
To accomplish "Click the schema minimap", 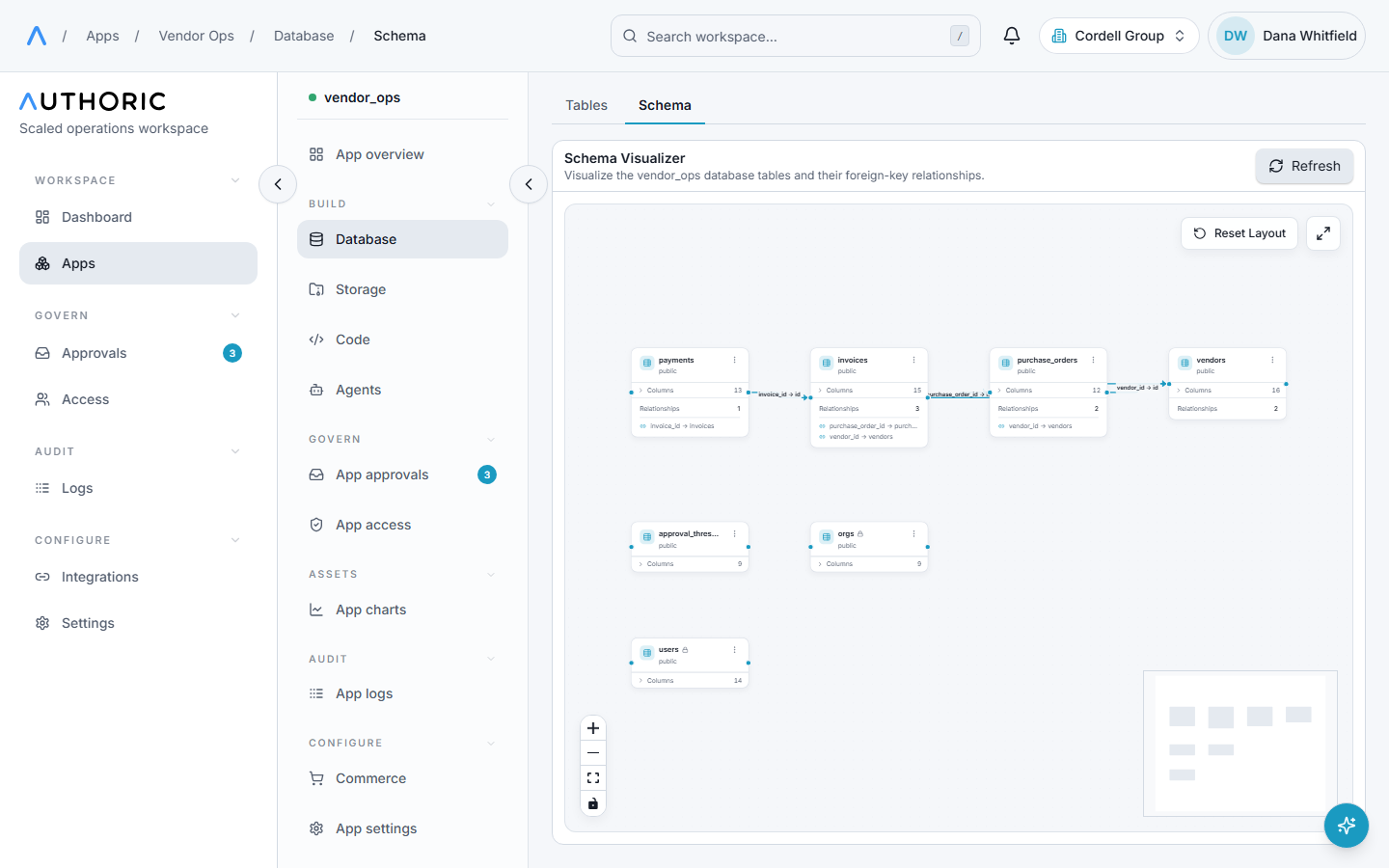I will (x=1240, y=744).
